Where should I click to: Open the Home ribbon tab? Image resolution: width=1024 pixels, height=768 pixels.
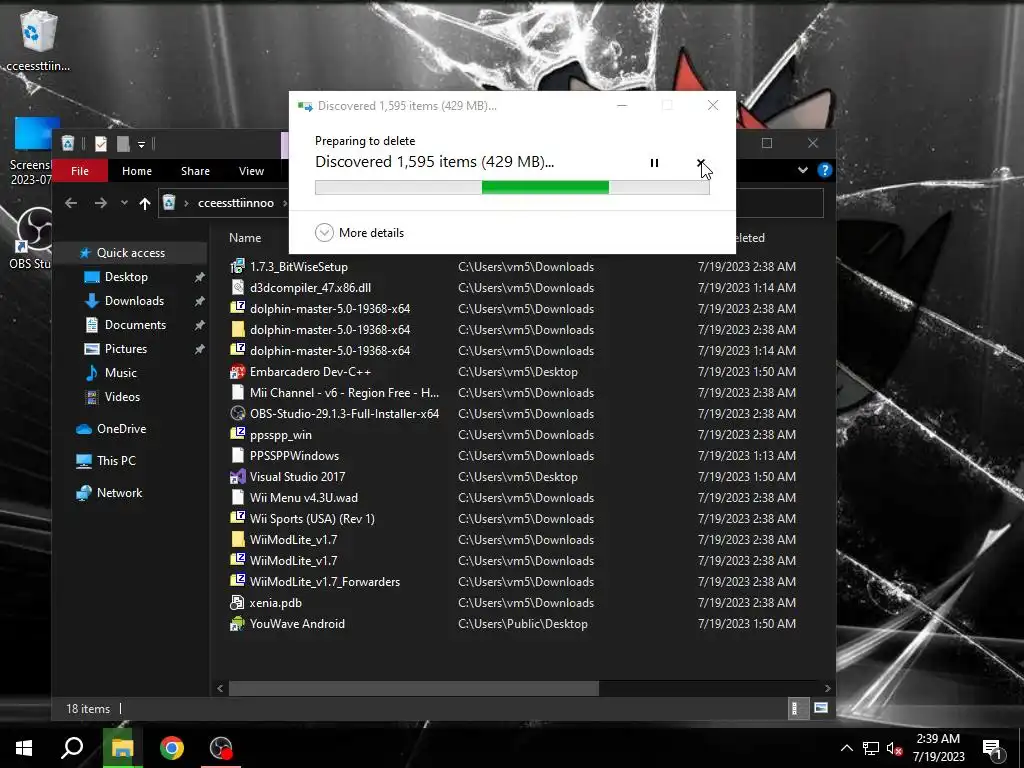click(136, 170)
